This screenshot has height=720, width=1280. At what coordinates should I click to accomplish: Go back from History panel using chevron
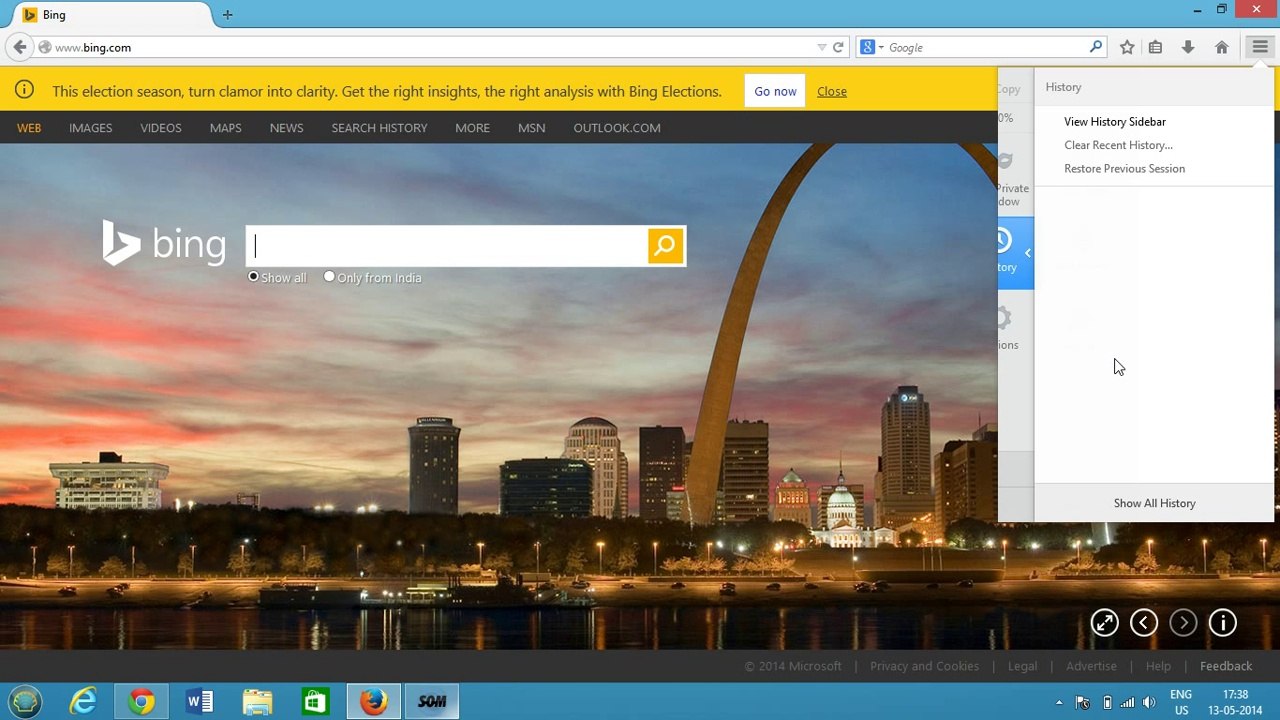click(x=1028, y=253)
